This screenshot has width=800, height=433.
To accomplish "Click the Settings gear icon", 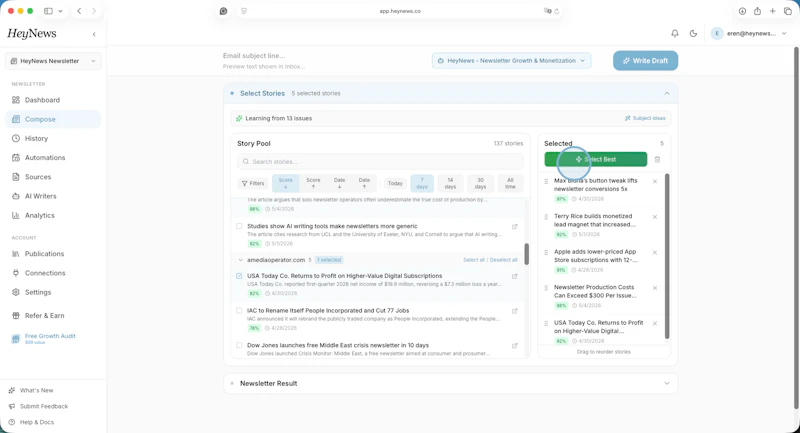I will [16, 292].
